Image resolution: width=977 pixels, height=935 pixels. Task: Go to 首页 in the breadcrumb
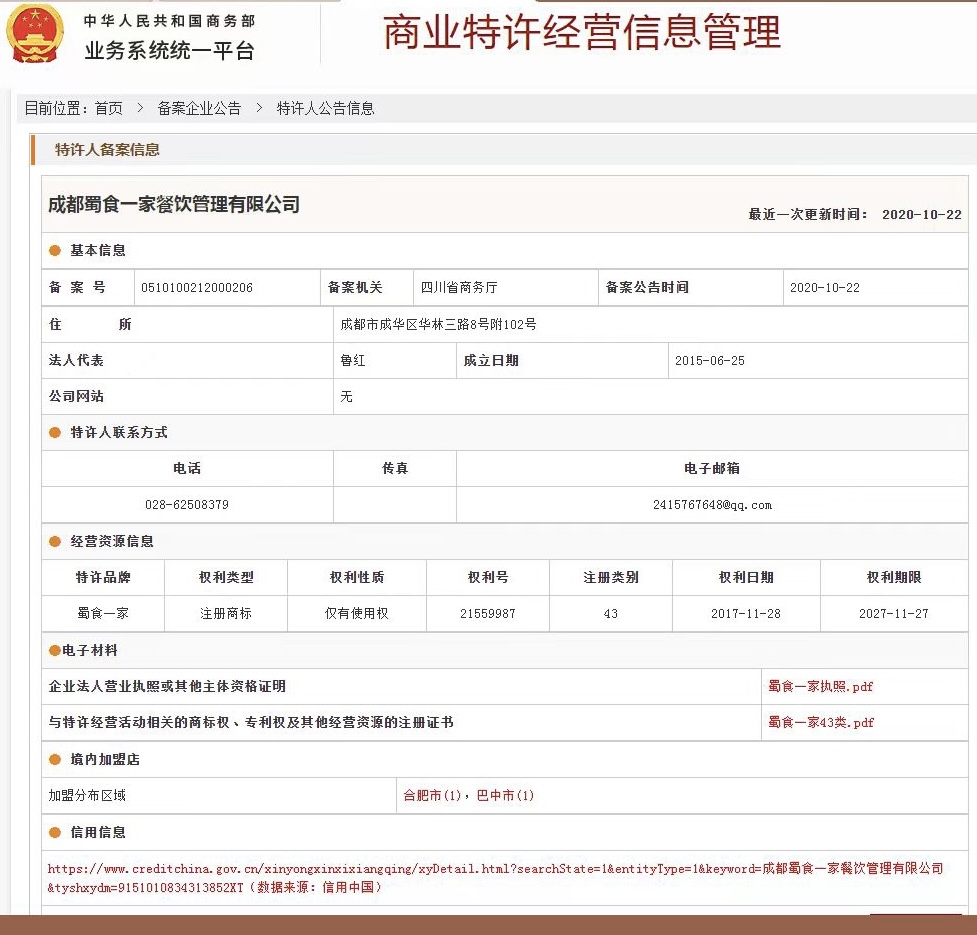pyautogui.click(x=109, y=108)
